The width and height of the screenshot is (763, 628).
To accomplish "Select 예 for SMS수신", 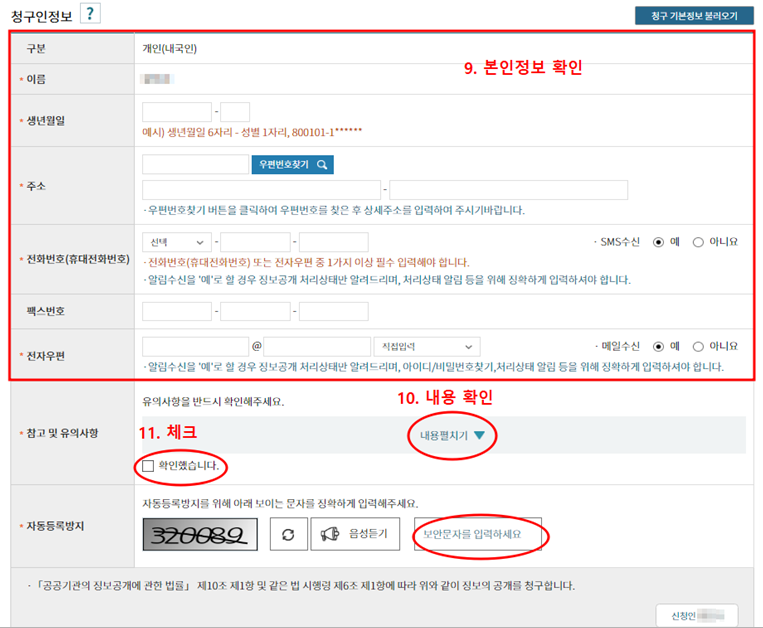I will pyautogui.click(x=659, y=242).
